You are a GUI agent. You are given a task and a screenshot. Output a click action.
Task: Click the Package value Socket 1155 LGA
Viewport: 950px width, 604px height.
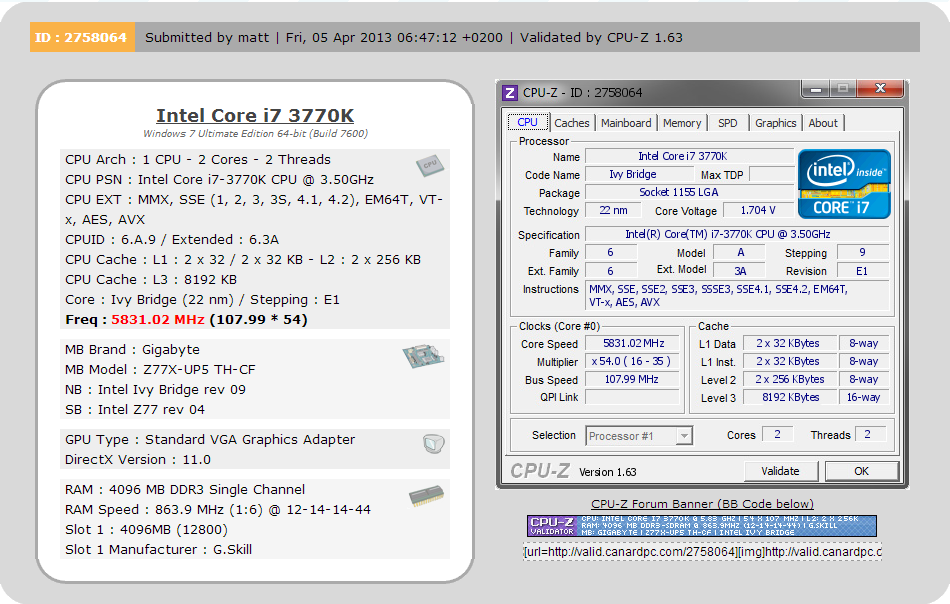689,193
